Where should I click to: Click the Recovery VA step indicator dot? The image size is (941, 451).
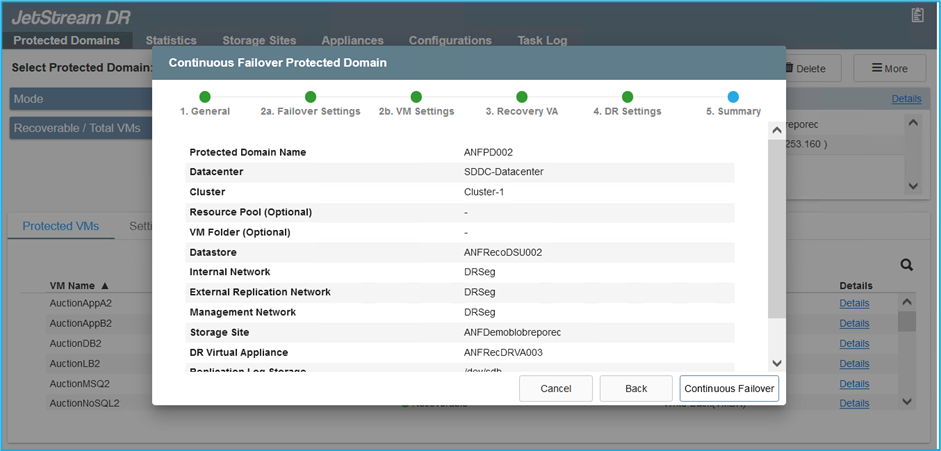point(521,97)
